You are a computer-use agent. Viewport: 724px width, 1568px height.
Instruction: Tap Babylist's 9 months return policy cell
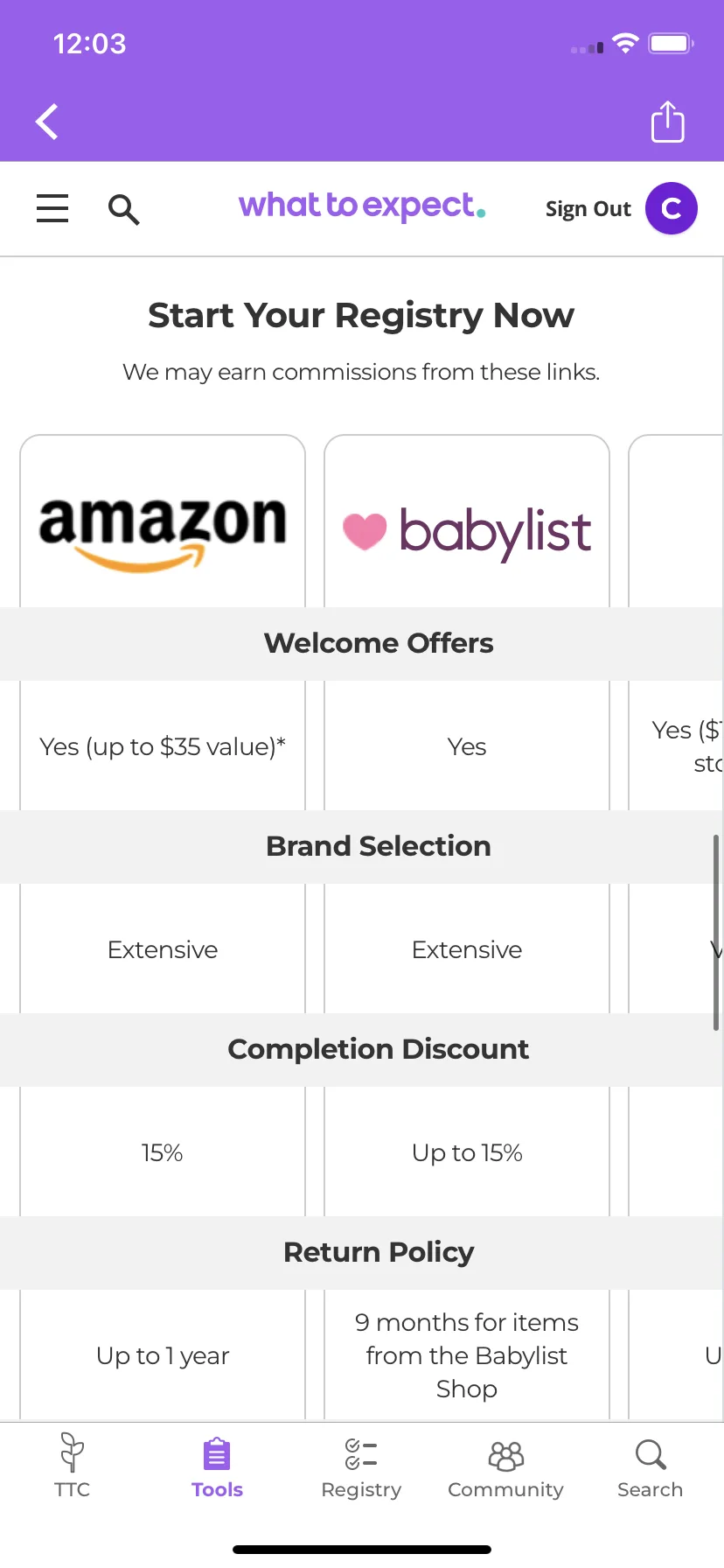tap(467, 1355)
